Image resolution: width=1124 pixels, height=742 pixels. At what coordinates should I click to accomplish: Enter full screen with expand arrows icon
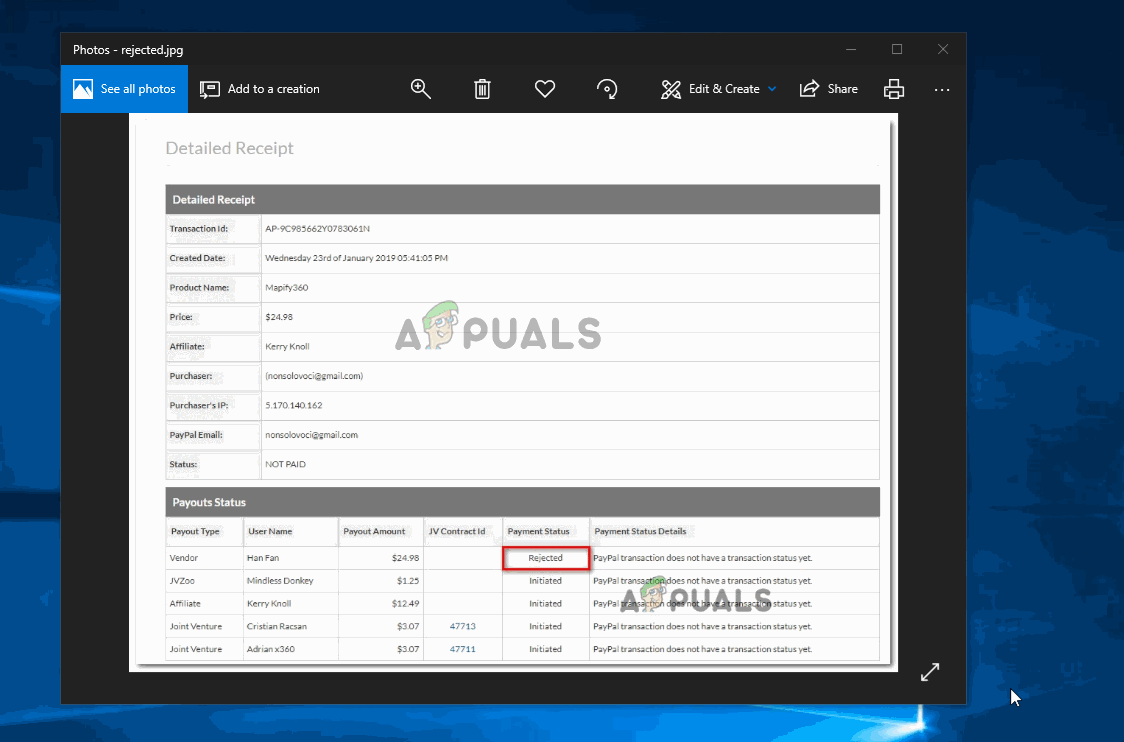pyautogui.click(x=930, y=672)
